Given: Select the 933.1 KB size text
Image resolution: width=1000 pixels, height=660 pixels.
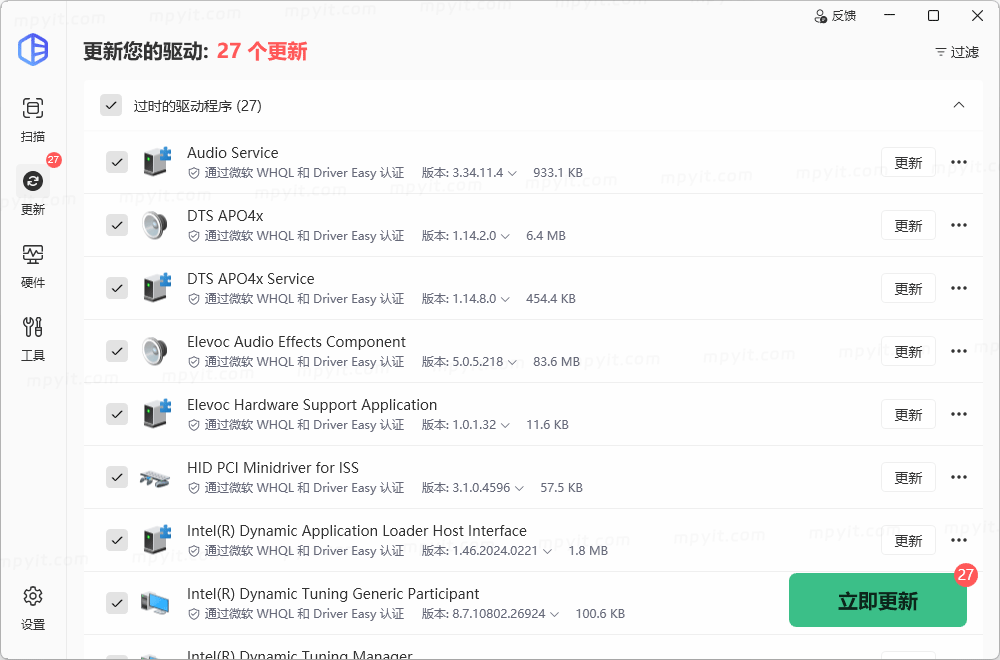Looking at the screenshot, I should tap(558, 173).
